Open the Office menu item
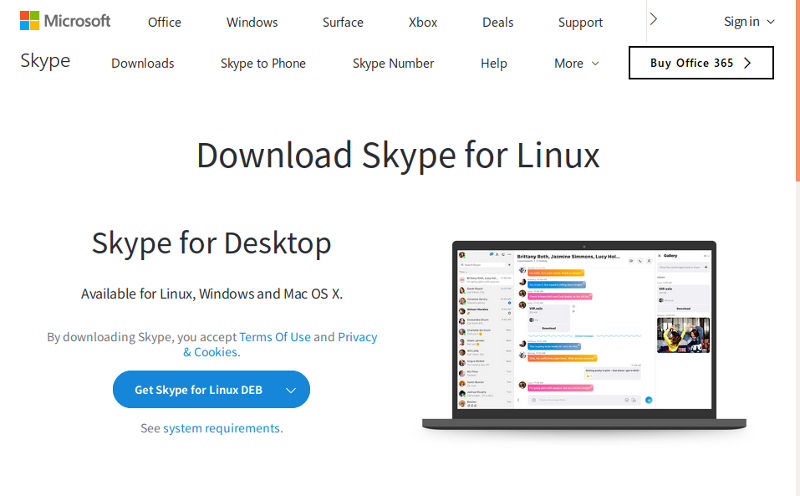 pos(164,22)
